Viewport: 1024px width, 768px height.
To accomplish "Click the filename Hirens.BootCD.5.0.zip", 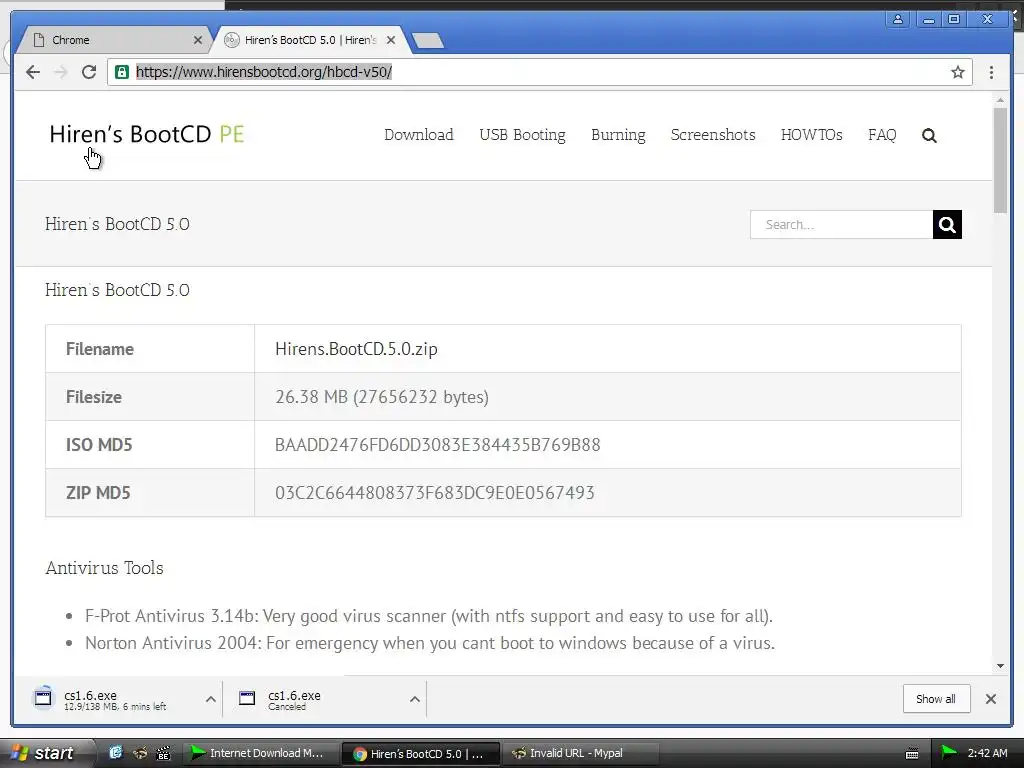I will [356, 349].
